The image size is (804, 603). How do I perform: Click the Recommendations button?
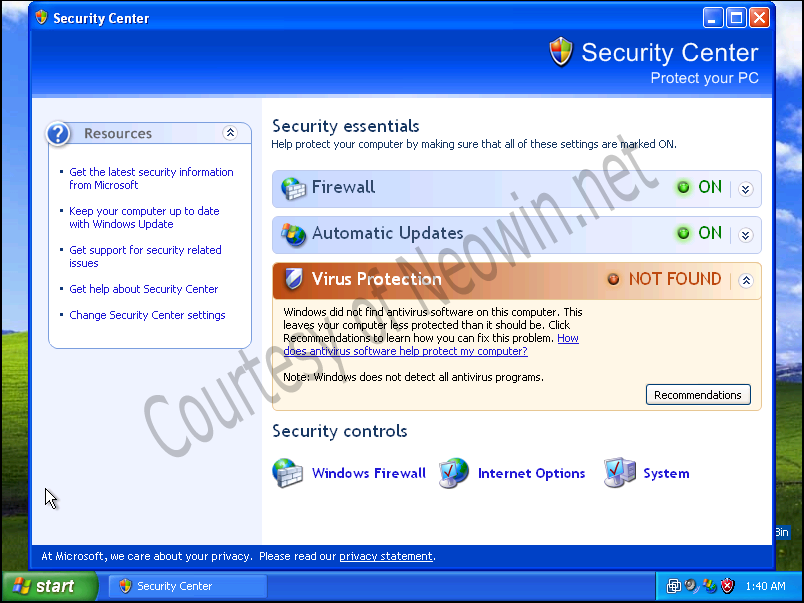(698, 395)
